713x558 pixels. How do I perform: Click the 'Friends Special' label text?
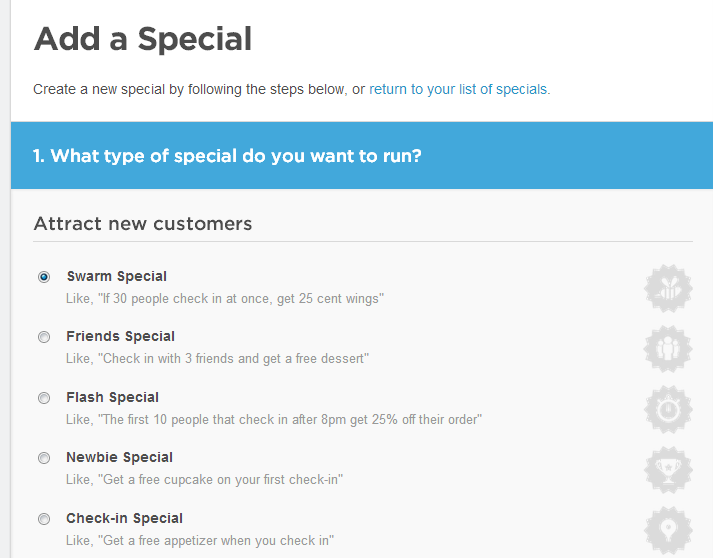click(x=120, y=336)
